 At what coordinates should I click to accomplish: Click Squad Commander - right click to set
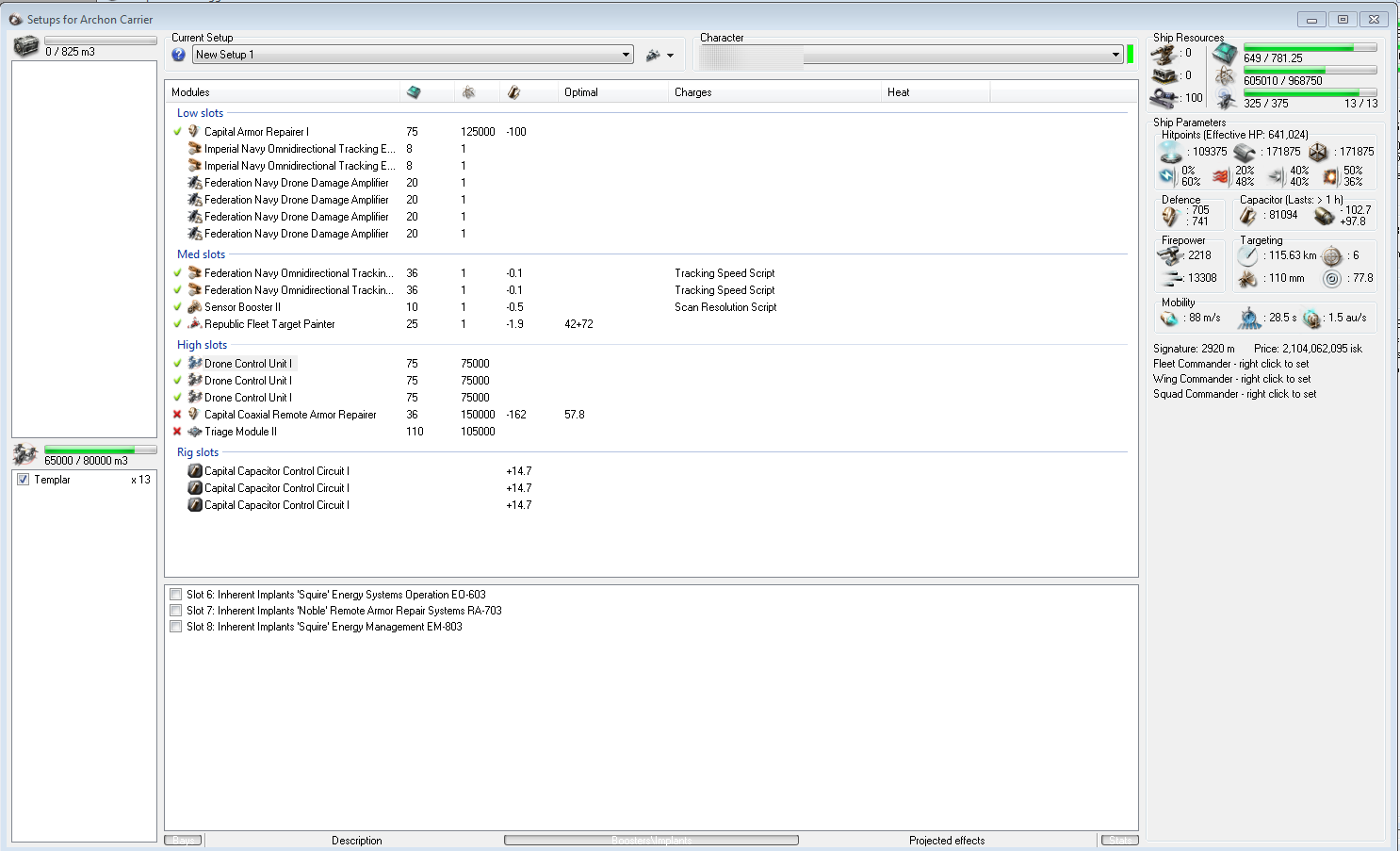coord(1234,394)
